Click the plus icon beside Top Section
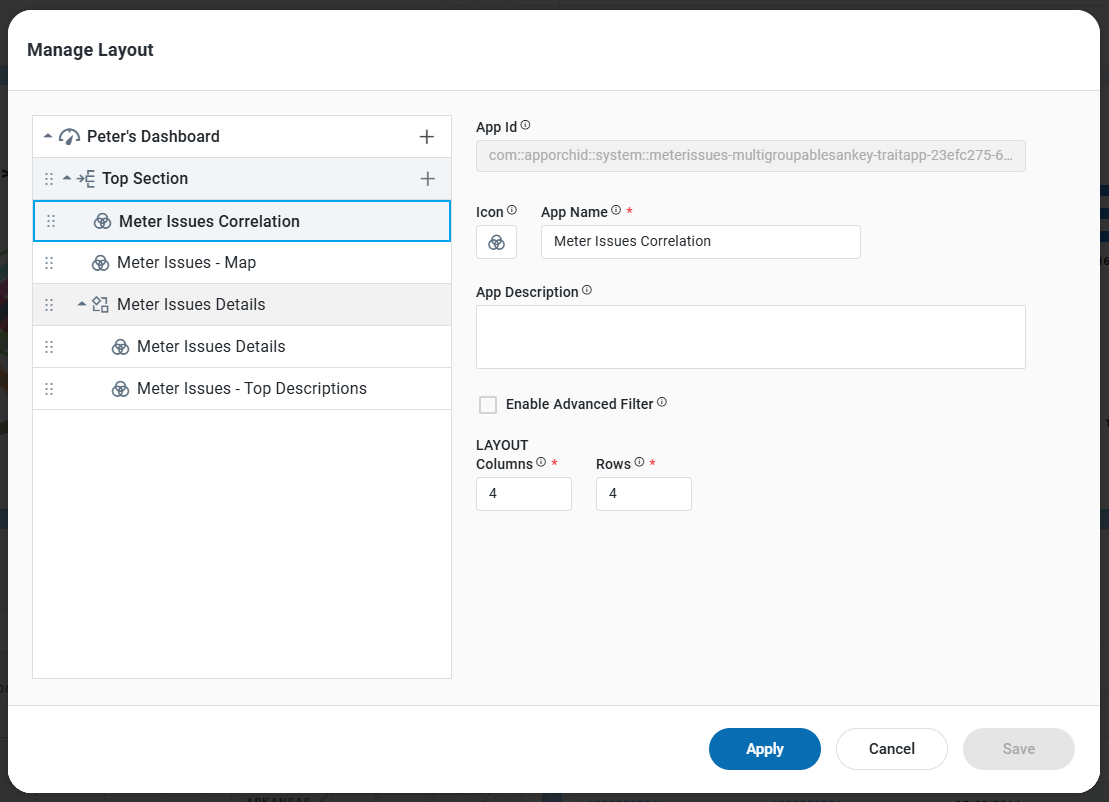1109x802 pixels. tap(427, 179)
